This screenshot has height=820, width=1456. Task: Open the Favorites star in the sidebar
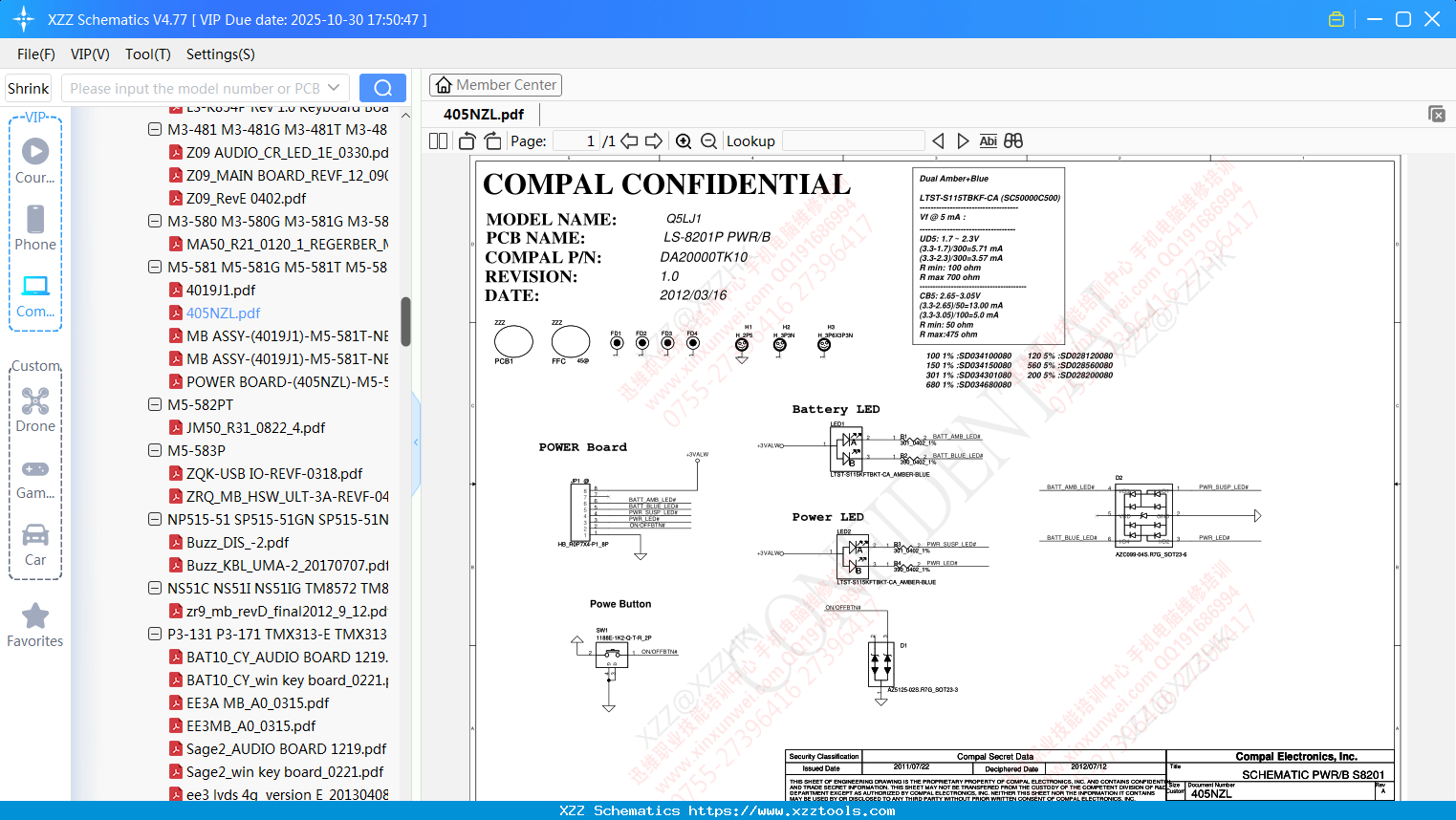tap(35, 625)
